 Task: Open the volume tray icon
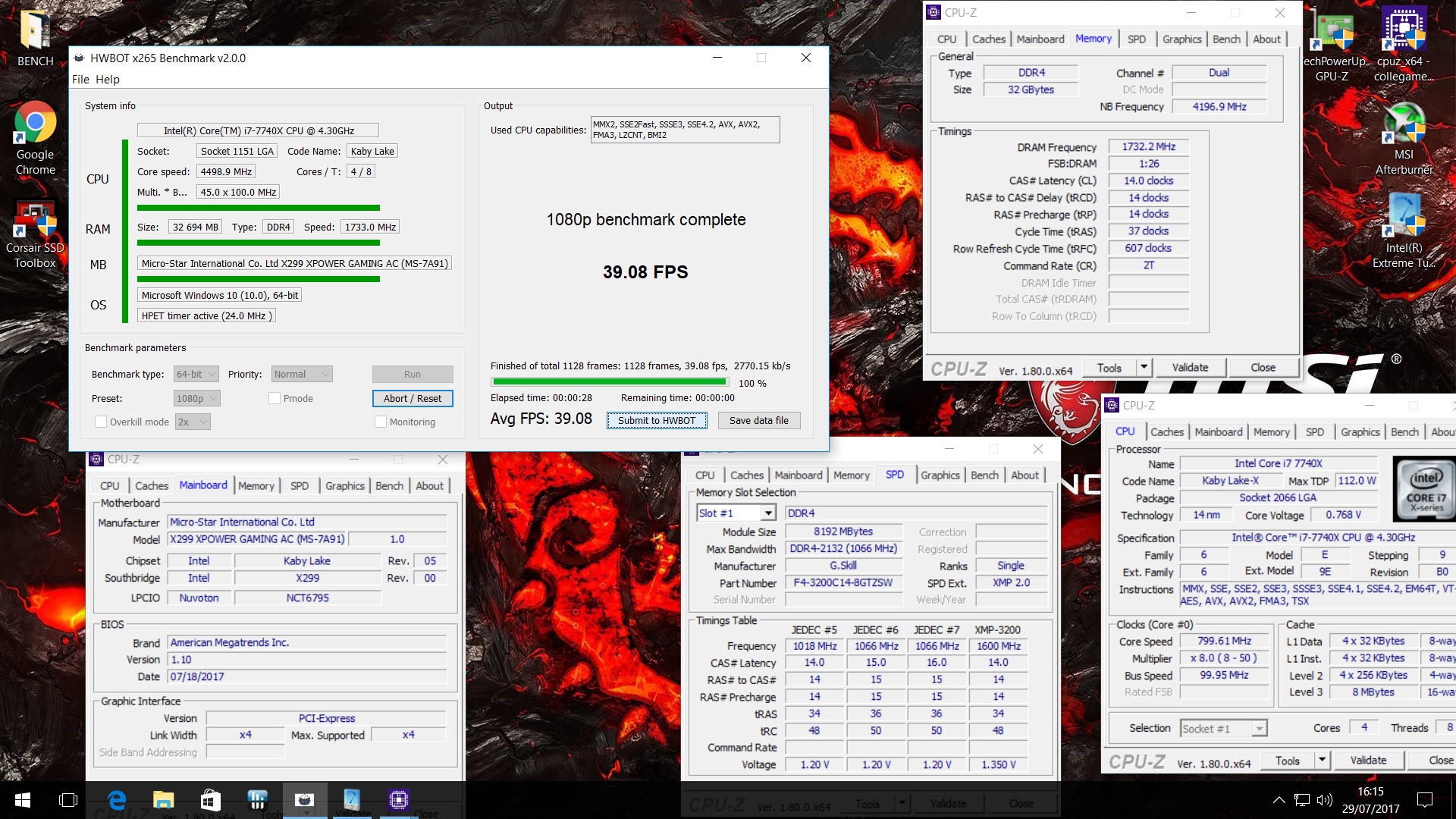1325,800
